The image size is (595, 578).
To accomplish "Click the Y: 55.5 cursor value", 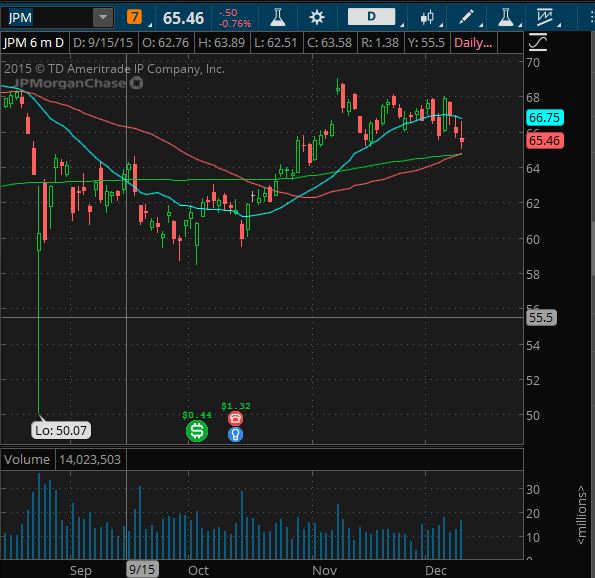I will (426, 43).
